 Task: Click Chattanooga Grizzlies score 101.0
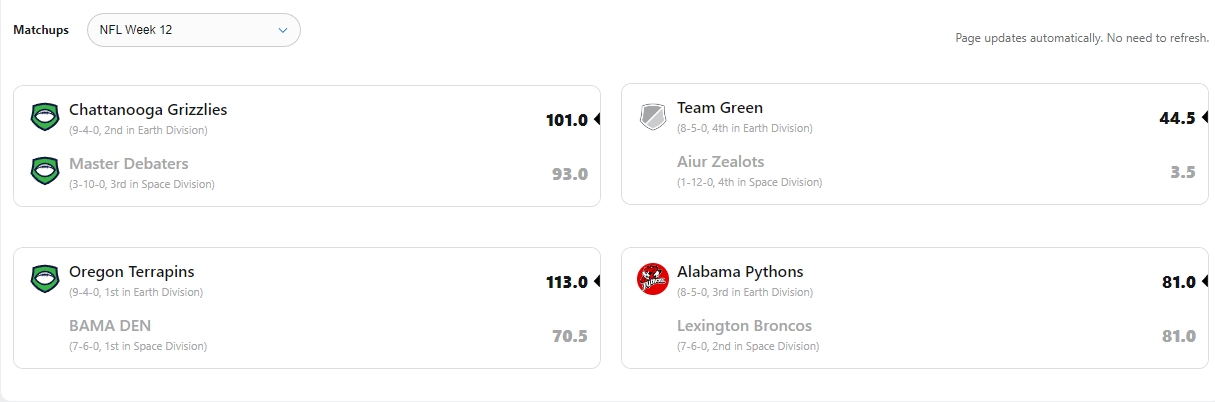click(566, 120)
